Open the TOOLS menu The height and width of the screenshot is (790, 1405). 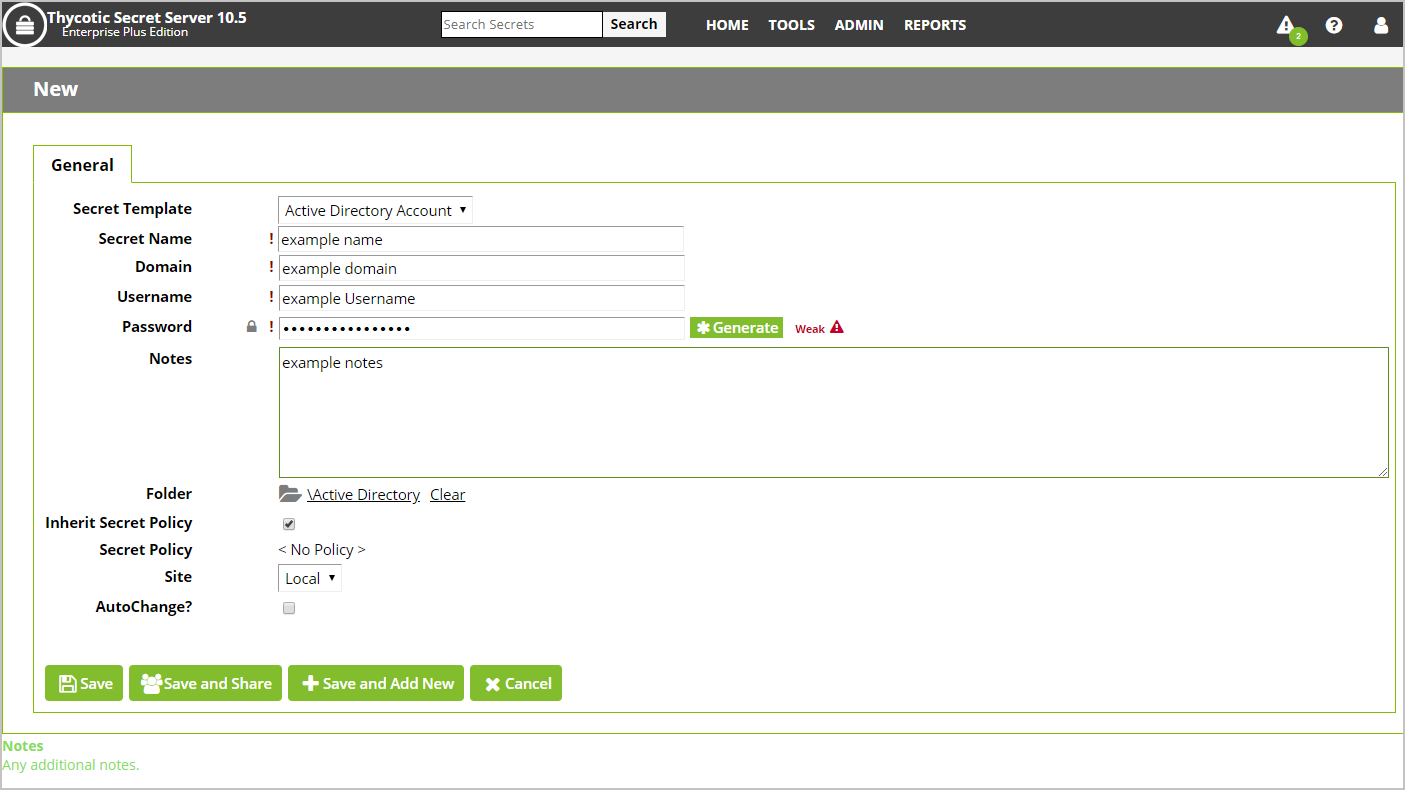pos(791,25)
